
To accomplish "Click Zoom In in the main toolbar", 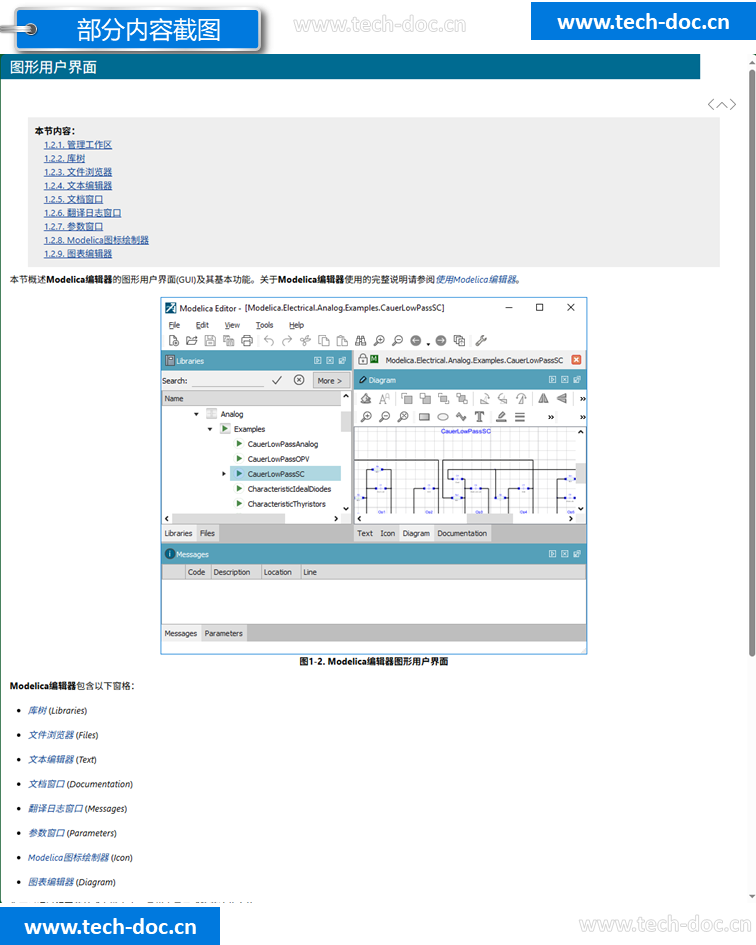I will (x=379, y=341).
